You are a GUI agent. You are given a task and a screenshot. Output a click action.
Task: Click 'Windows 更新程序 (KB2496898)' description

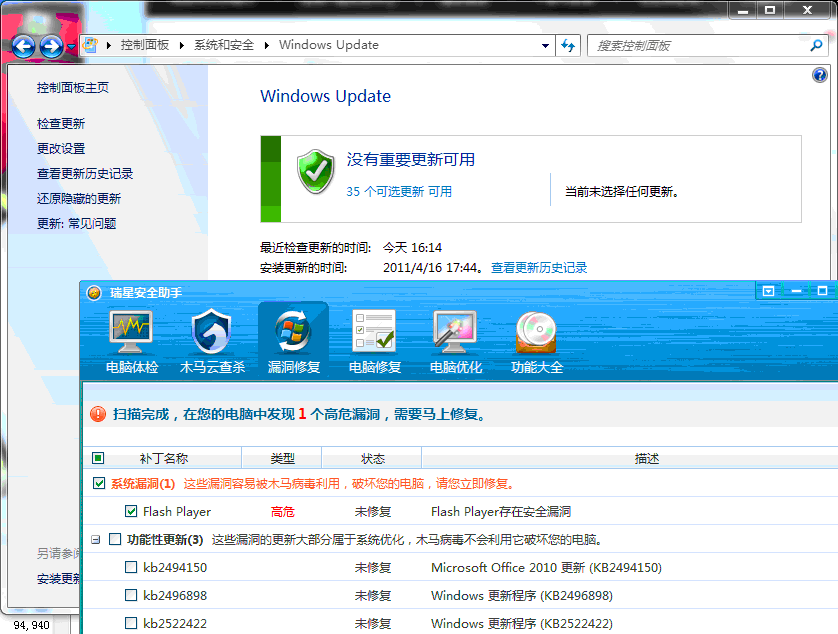pyautogui.click(x=522, y=595)
